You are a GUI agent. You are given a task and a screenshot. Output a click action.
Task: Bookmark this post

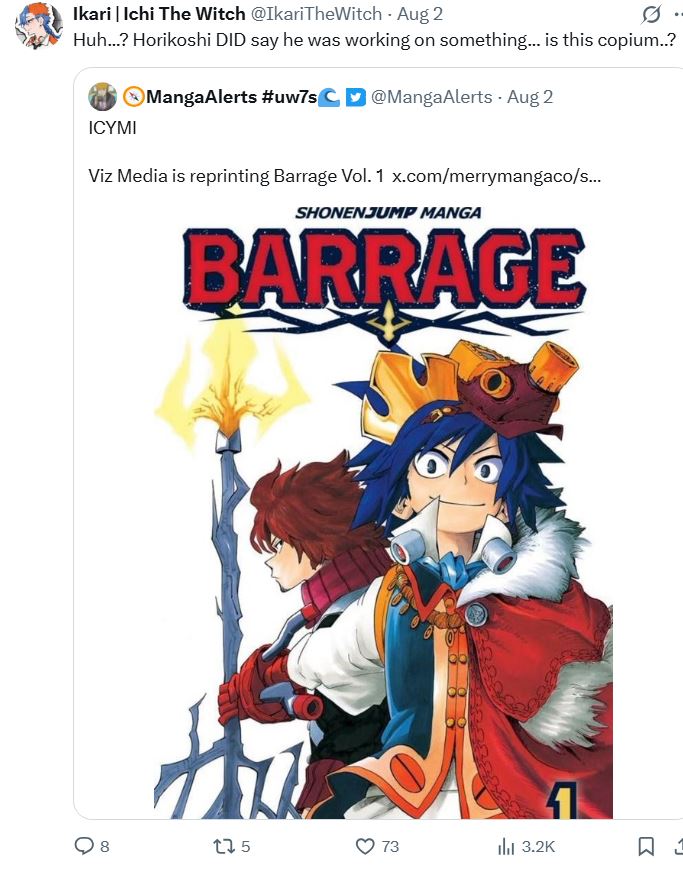(x=646, y=846)
